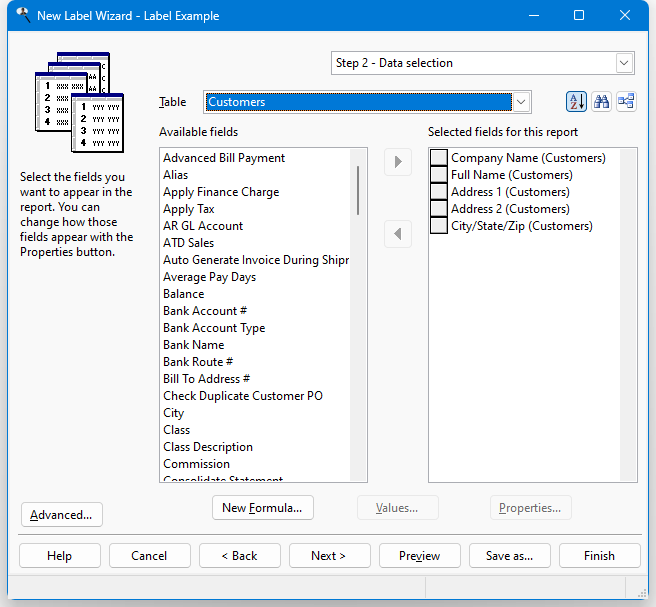This screenshot has width=656, height=607.
Task: Select Company Name (Customers) text in selected fields
Action: (528, 158)
